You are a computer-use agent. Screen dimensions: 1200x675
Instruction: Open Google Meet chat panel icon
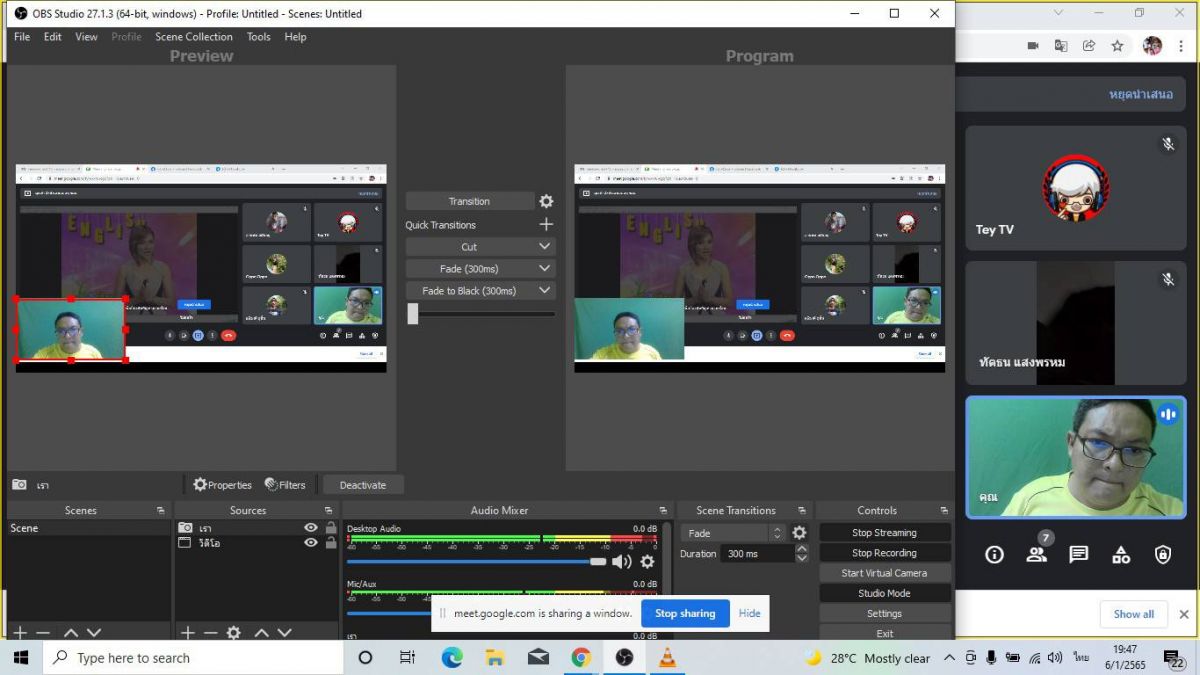coord(1078,554)
